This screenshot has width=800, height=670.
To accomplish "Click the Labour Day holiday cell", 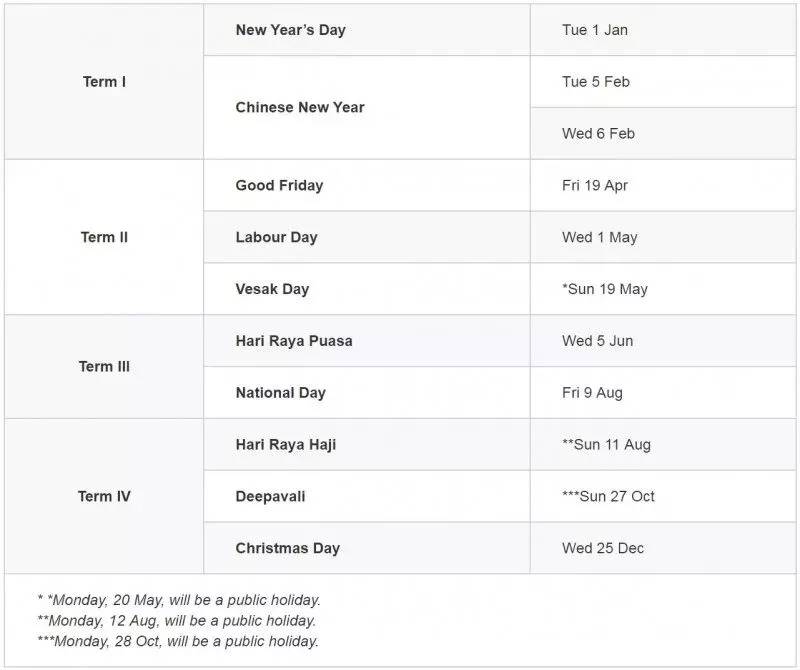I will point(276,237).
